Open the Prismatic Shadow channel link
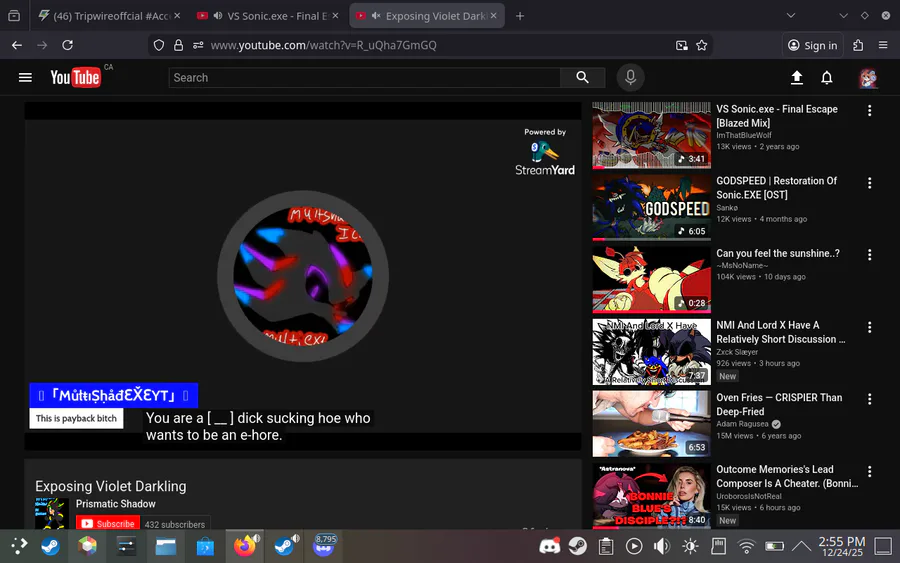Viewport: 900px width, 563px height. point(115,504)
